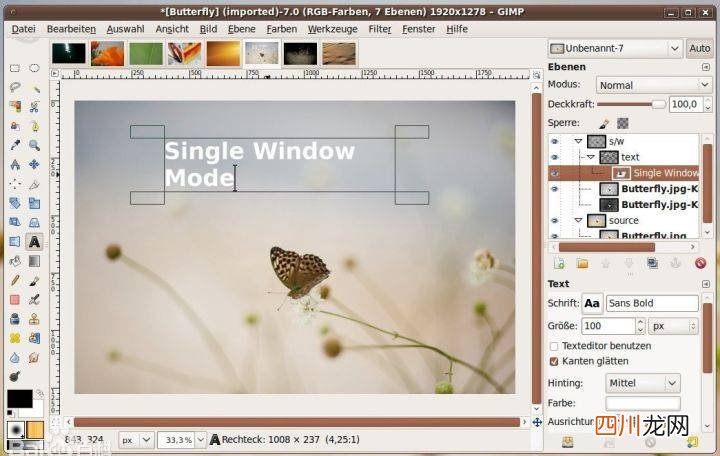
Task: Duplicate the selected layer
Action: [x=652, y=264]
